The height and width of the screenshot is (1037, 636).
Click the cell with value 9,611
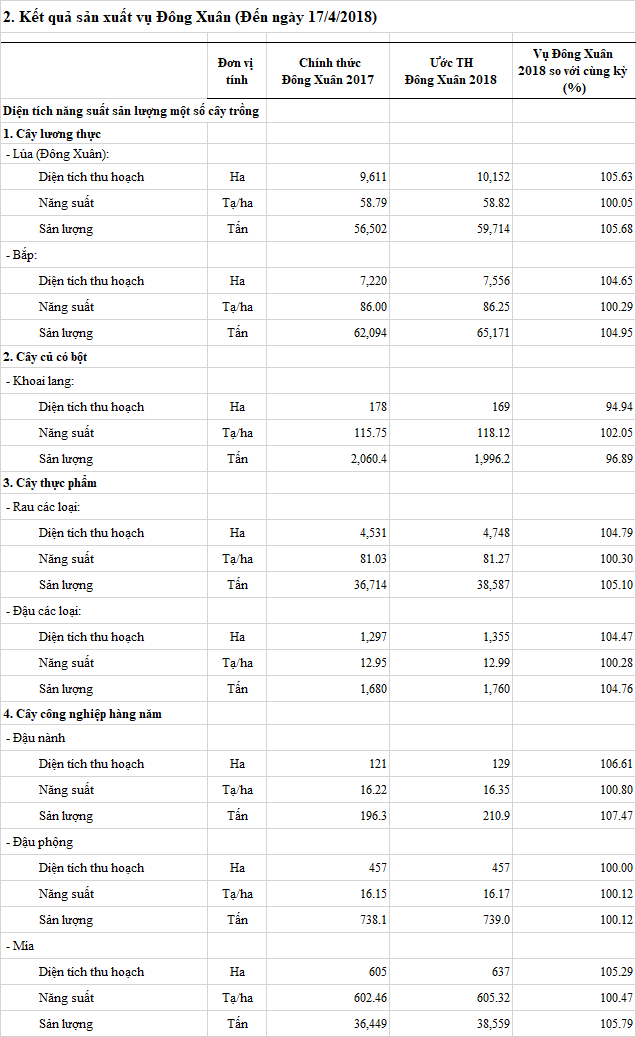pyautogui.click(x=373, y=177)
